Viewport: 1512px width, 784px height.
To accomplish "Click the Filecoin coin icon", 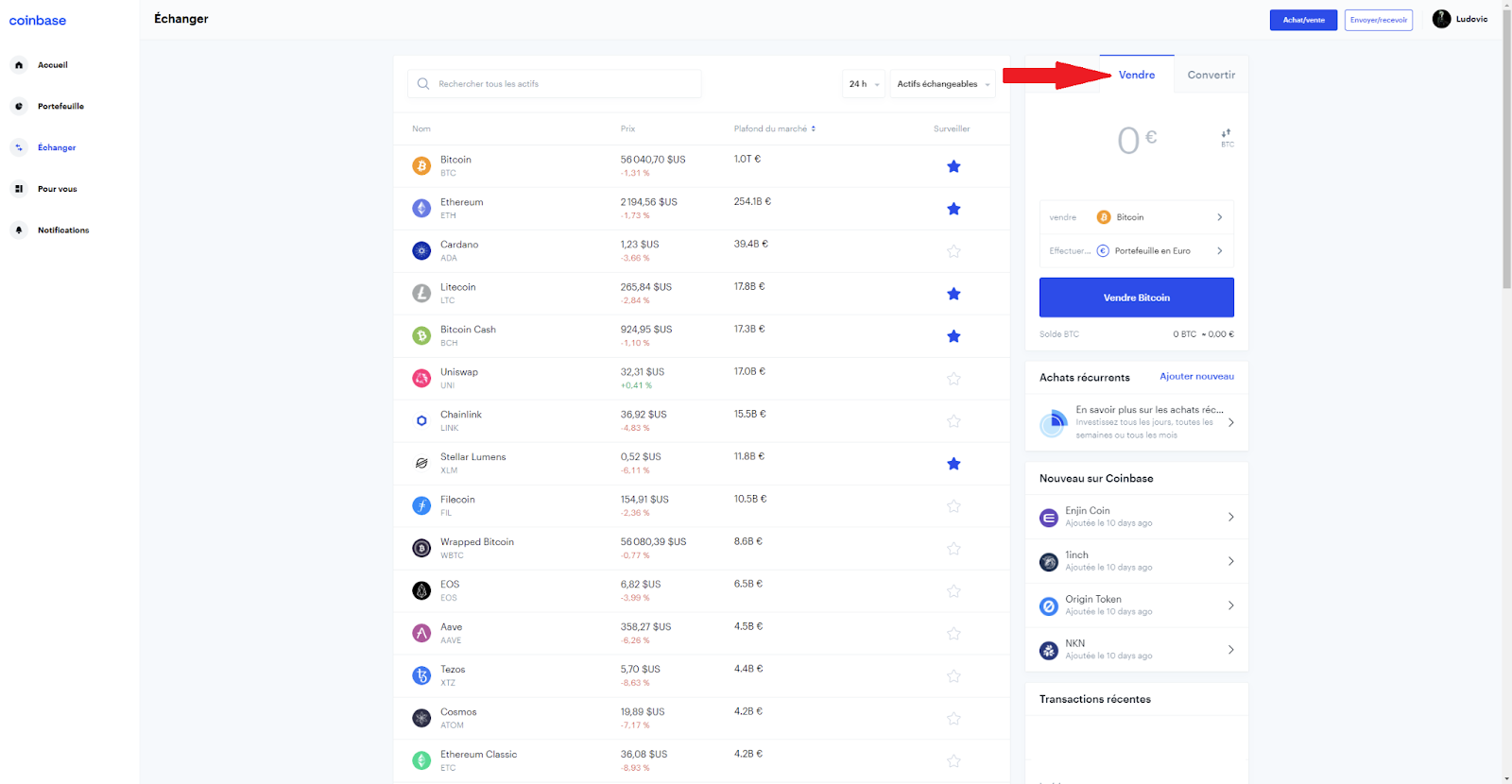I will [421, 506].
